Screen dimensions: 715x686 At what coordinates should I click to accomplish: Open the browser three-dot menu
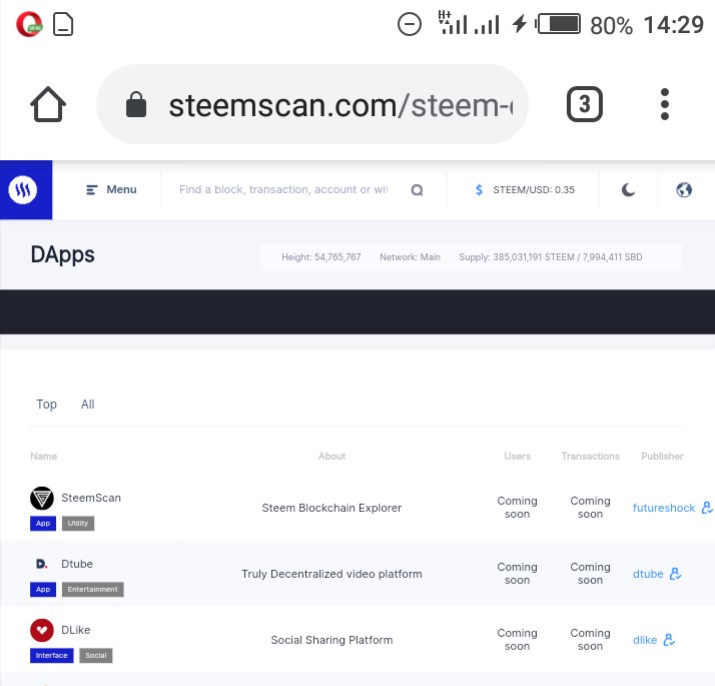click(x=665, y=104)
